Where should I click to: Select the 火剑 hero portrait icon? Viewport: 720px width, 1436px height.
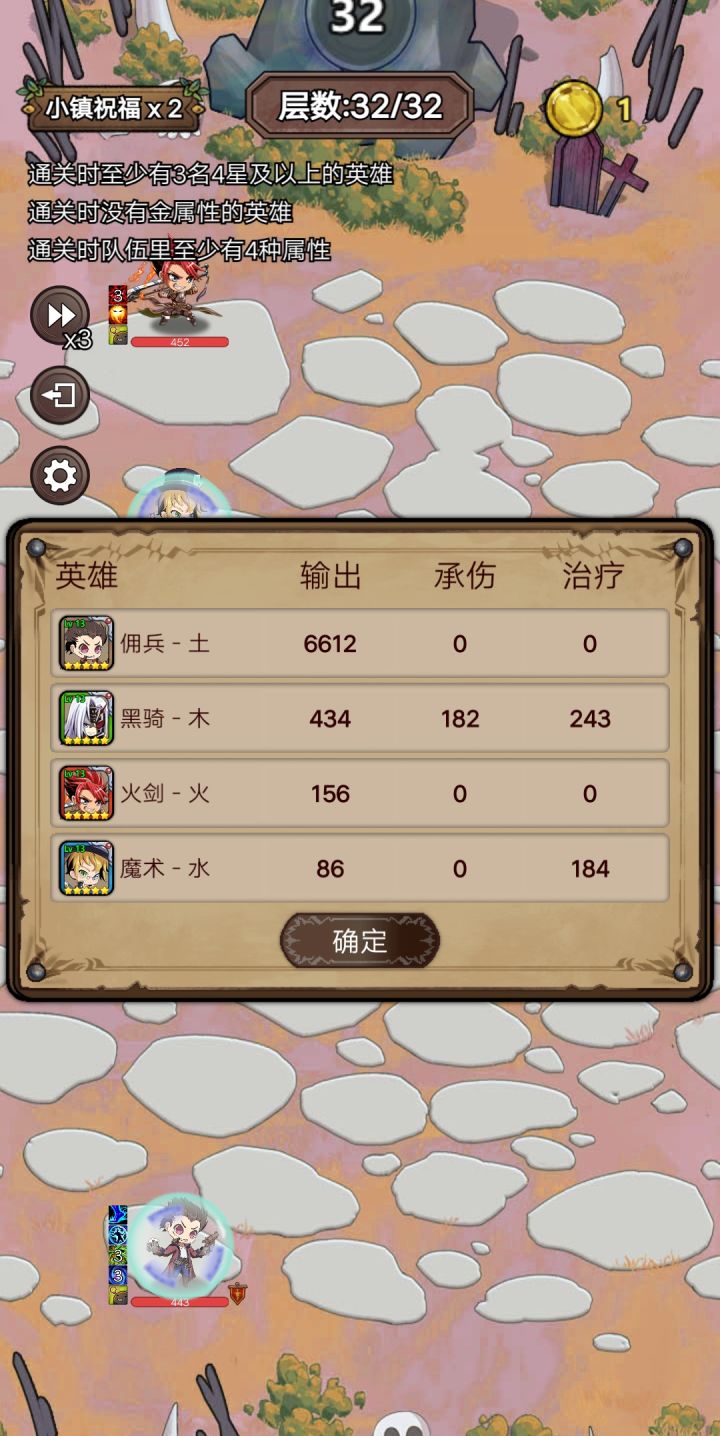tap(87, 793)
